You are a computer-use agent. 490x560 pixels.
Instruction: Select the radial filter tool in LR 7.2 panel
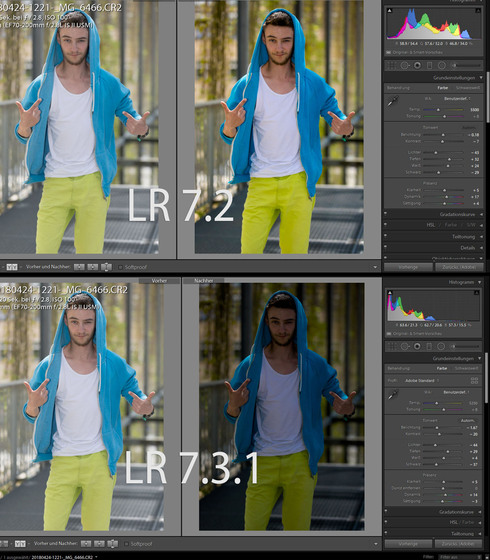click(442, 65)
